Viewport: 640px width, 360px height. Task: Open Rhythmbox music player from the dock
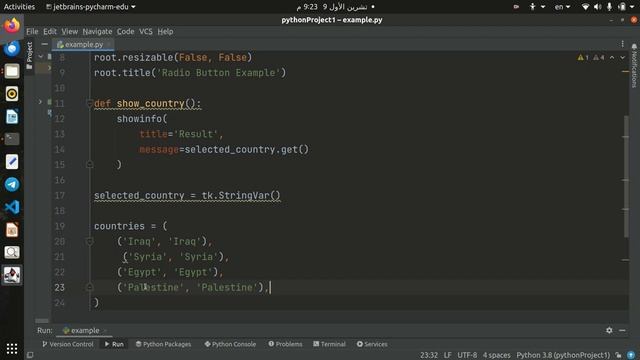pyautogui.click(x=12, y=94)
